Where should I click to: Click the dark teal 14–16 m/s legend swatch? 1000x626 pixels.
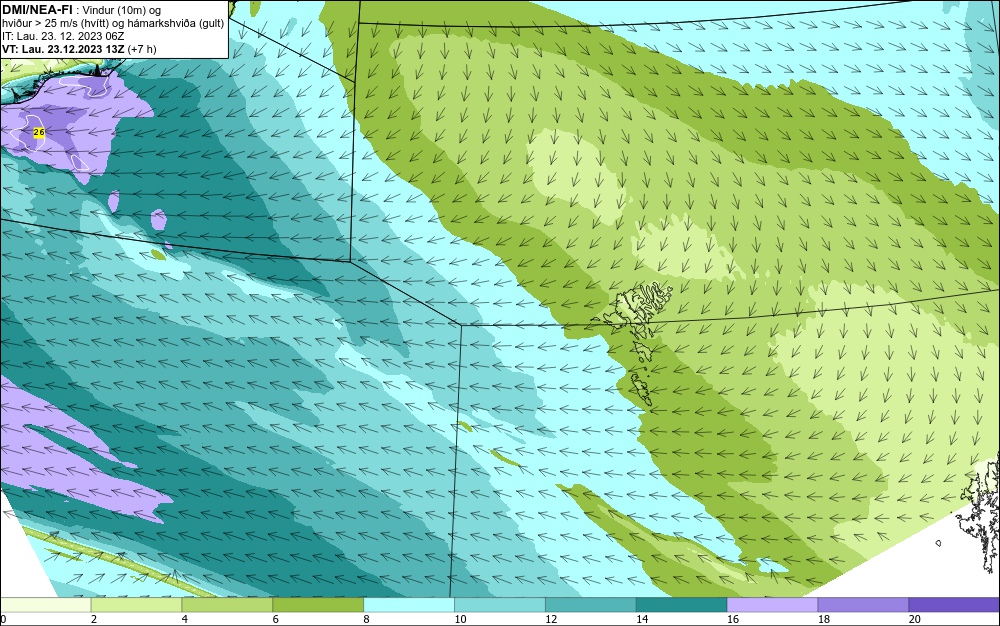pos(682,605)
